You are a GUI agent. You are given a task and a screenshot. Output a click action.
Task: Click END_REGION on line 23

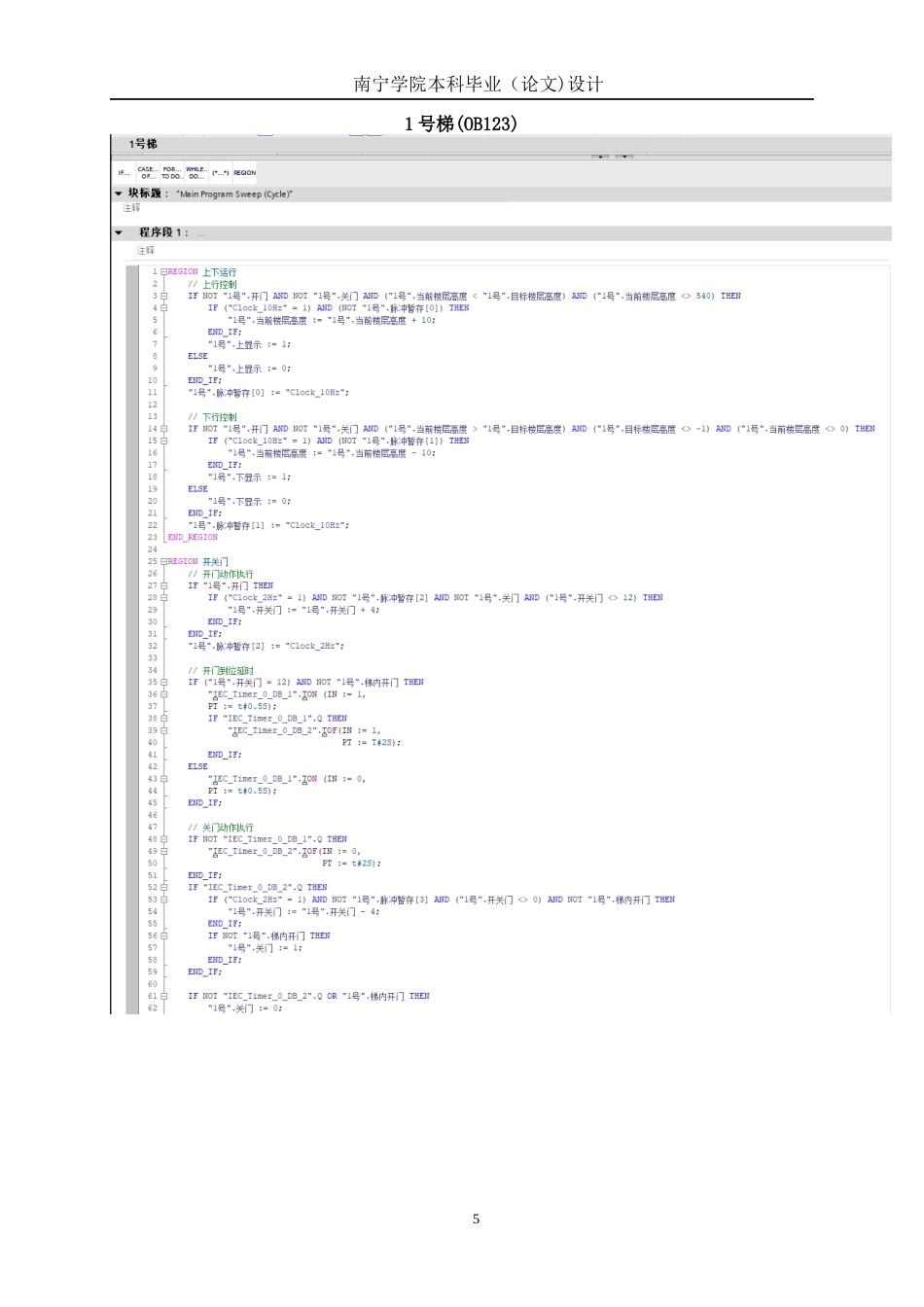(193, 537)
